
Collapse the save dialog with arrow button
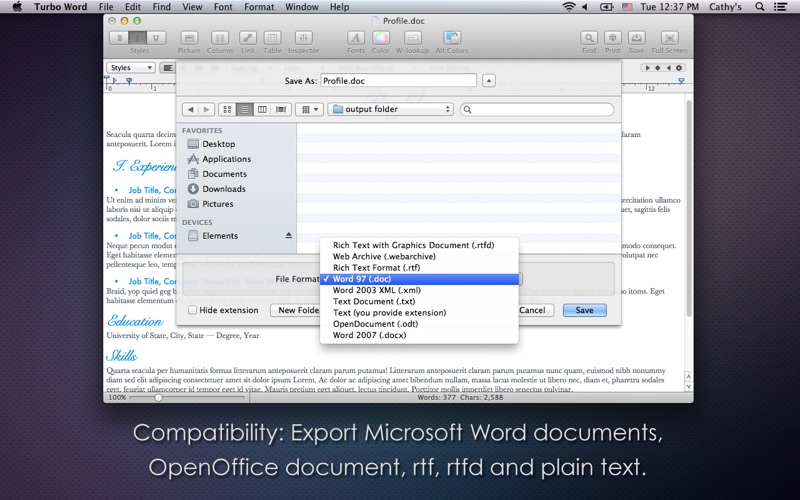[489, 81]
